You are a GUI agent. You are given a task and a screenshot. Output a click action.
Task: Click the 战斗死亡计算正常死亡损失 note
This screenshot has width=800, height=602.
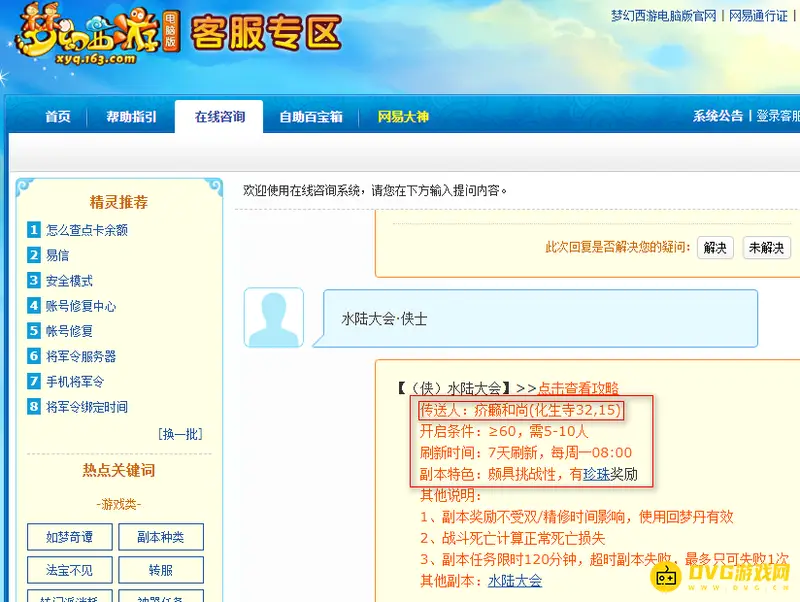512,538
